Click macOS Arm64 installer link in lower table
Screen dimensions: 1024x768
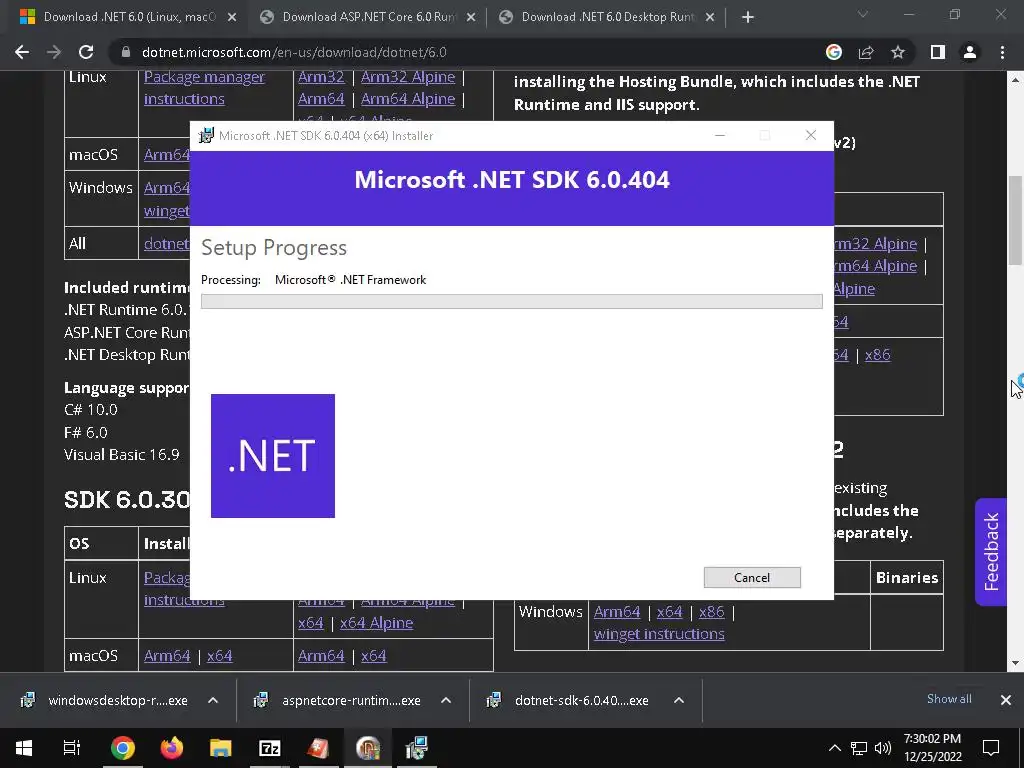(x=167, y=656)
